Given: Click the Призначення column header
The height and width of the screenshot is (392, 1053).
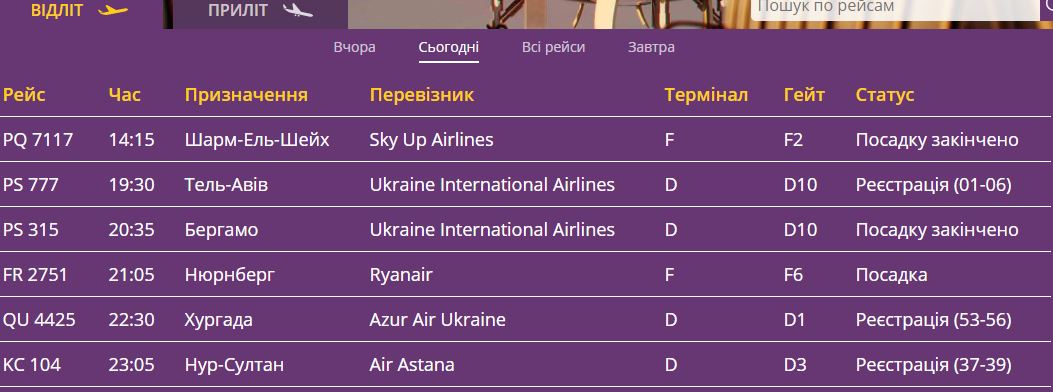Looking at the screenshot, I should 246,95.
